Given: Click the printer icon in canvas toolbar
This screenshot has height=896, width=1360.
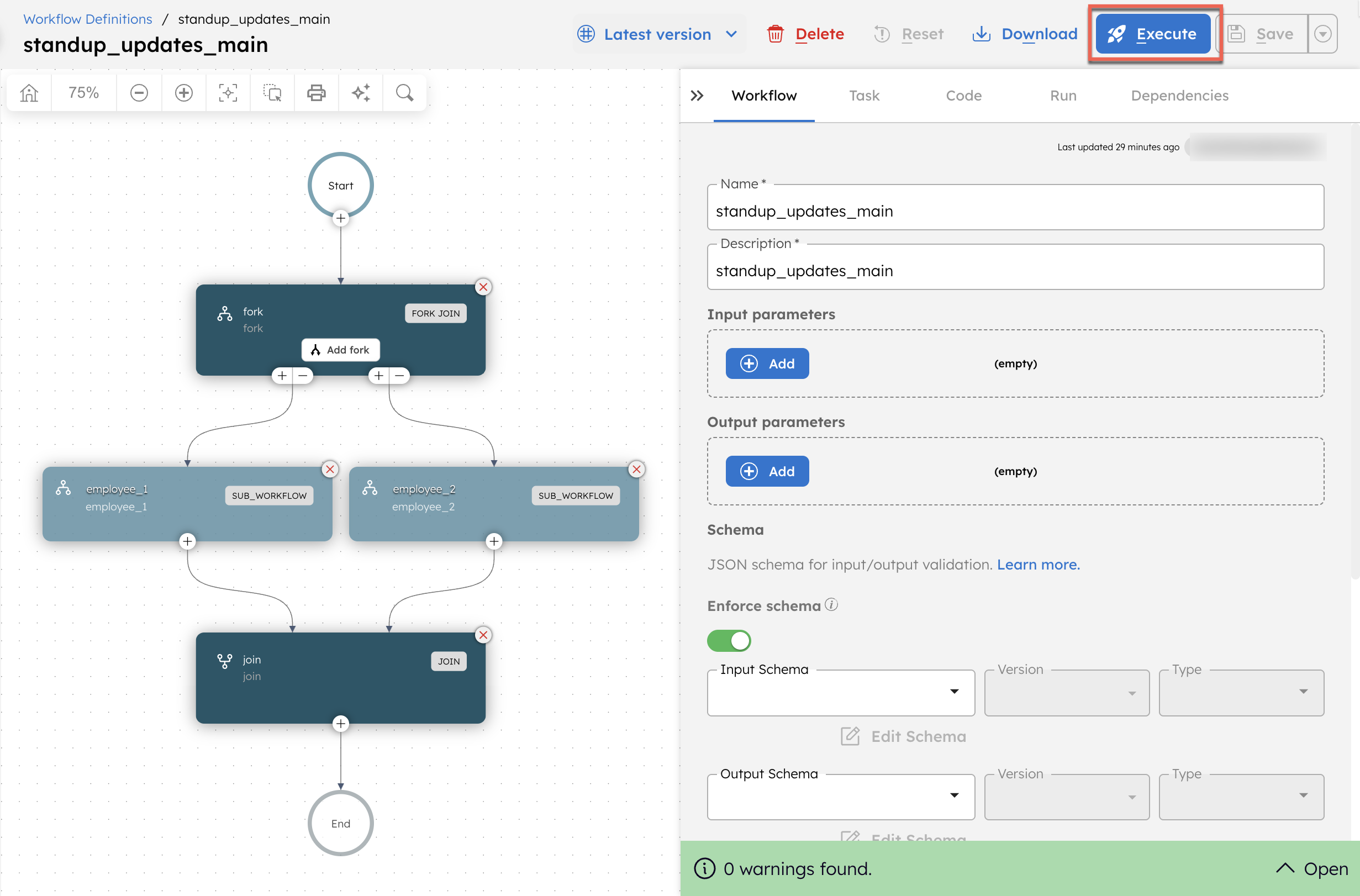Looking at the screenshot, I should click(316, 93).
